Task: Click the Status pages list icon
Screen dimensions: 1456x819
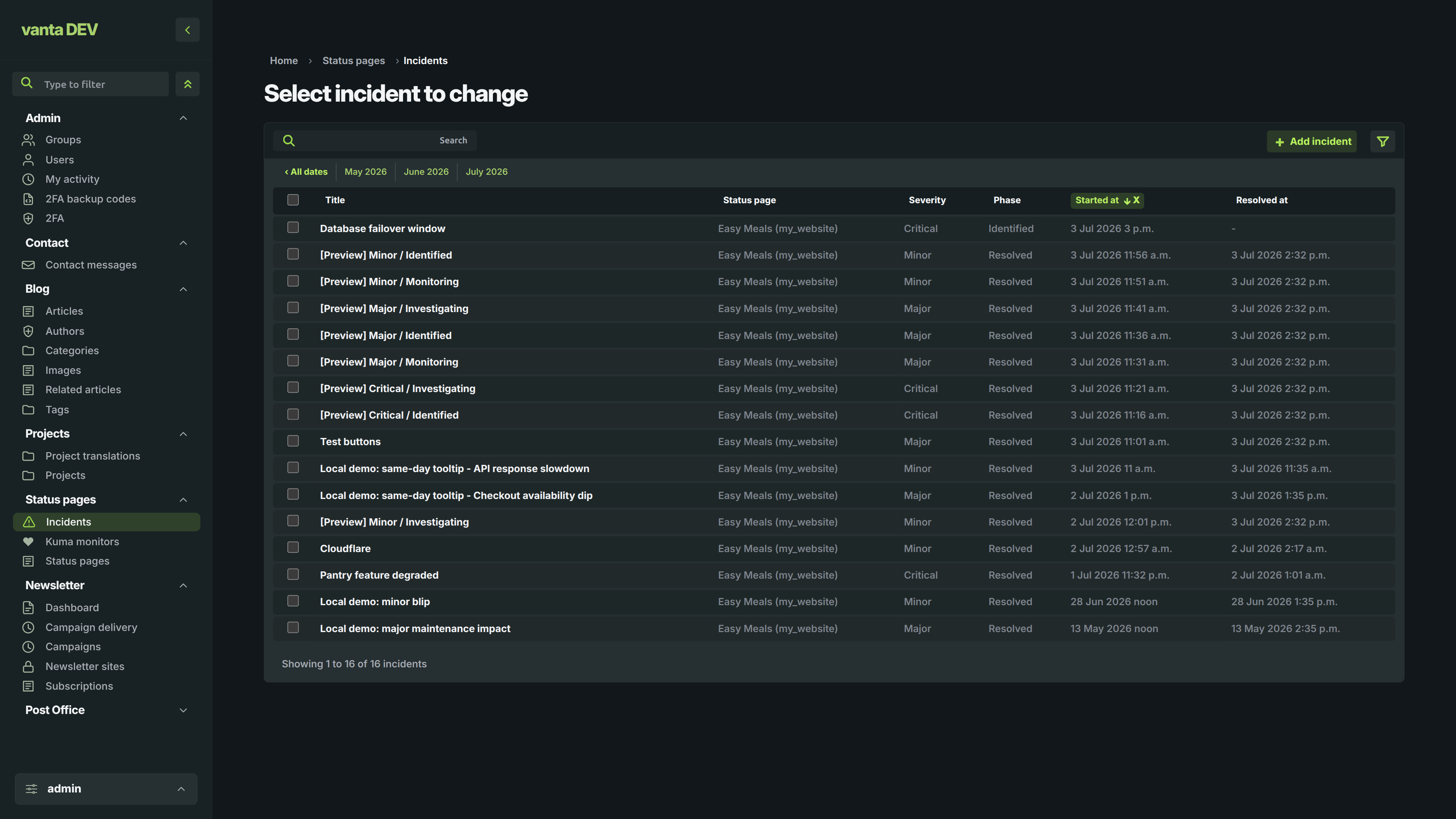Action: (x=28, y=561)
